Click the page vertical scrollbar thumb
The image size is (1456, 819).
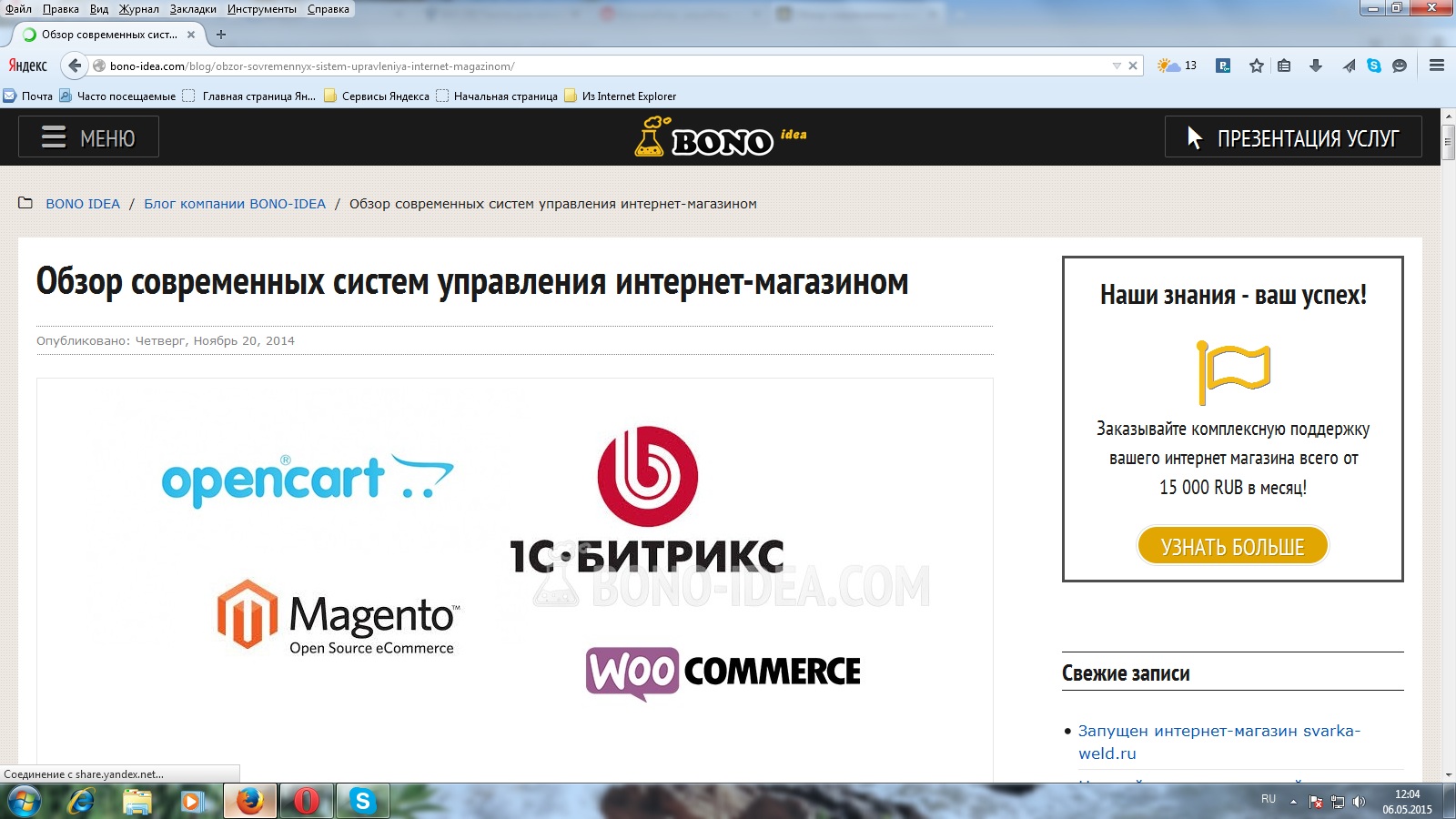(x=1448, y=144)
